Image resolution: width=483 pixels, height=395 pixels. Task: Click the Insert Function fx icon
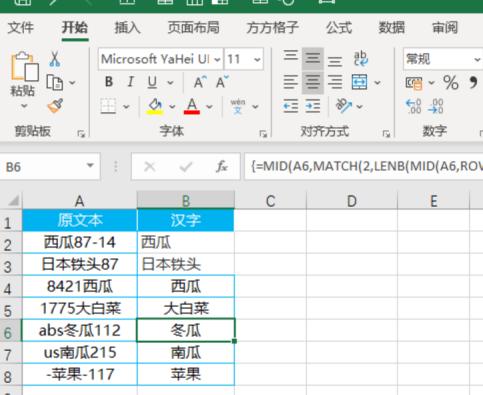coord(222,166)
